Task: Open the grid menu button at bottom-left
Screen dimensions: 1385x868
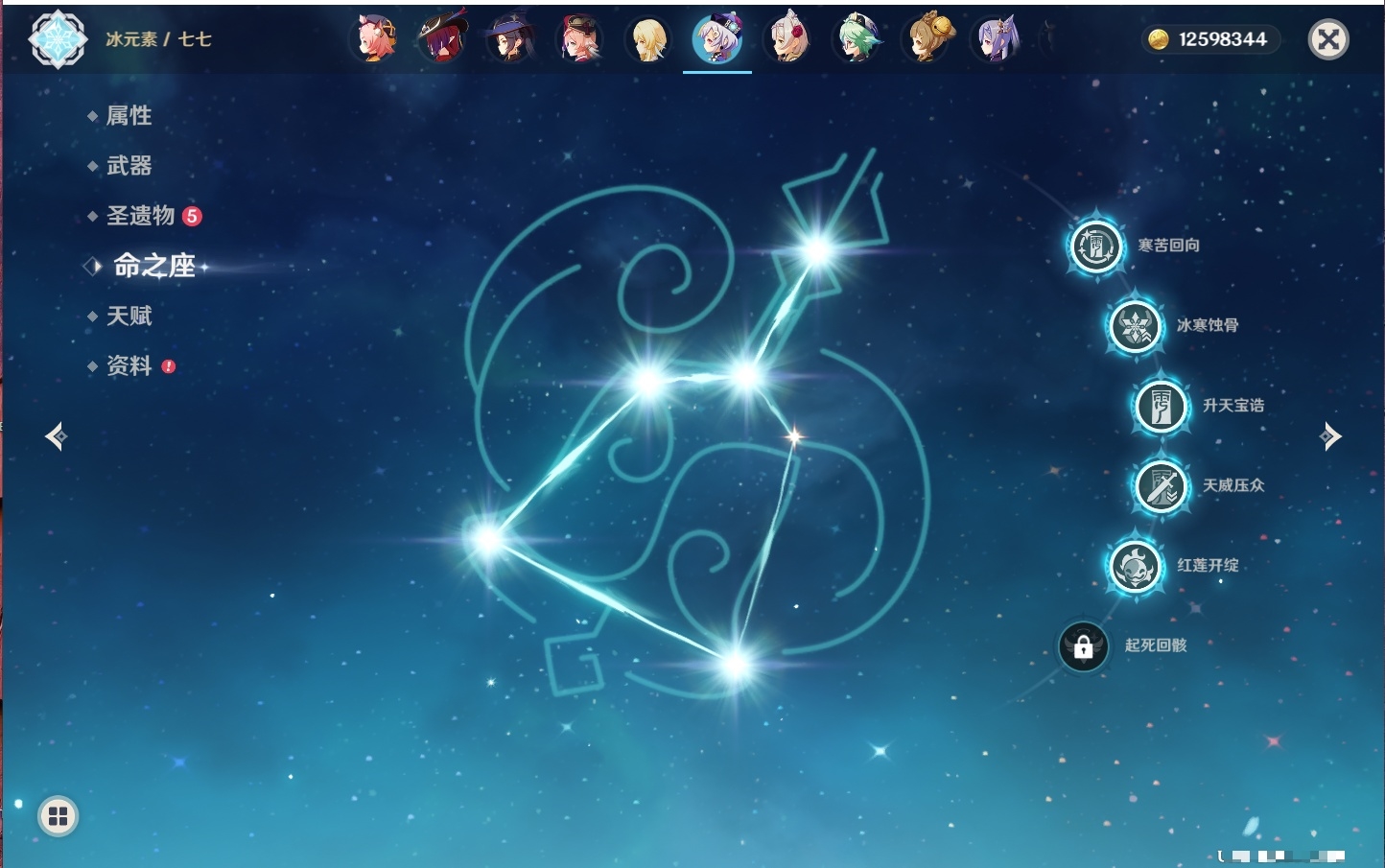Action: tap(58, 816)
